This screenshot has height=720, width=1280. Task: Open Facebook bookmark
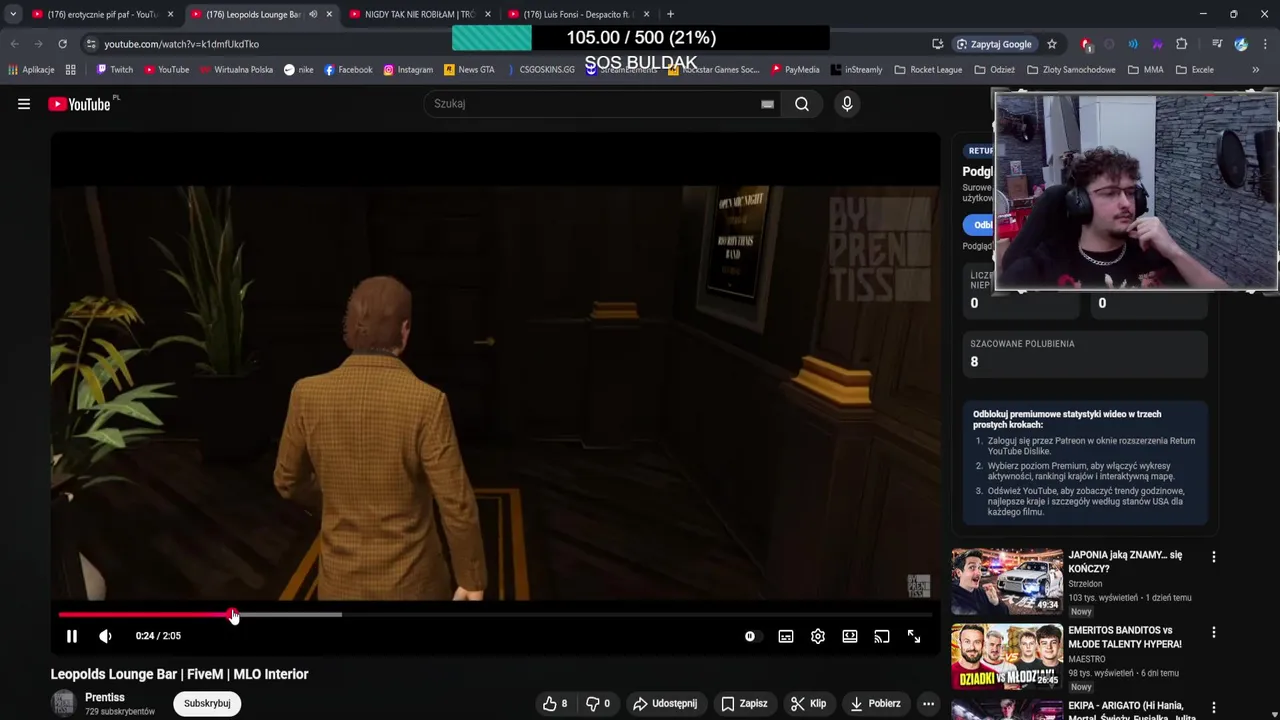point(348,70)
